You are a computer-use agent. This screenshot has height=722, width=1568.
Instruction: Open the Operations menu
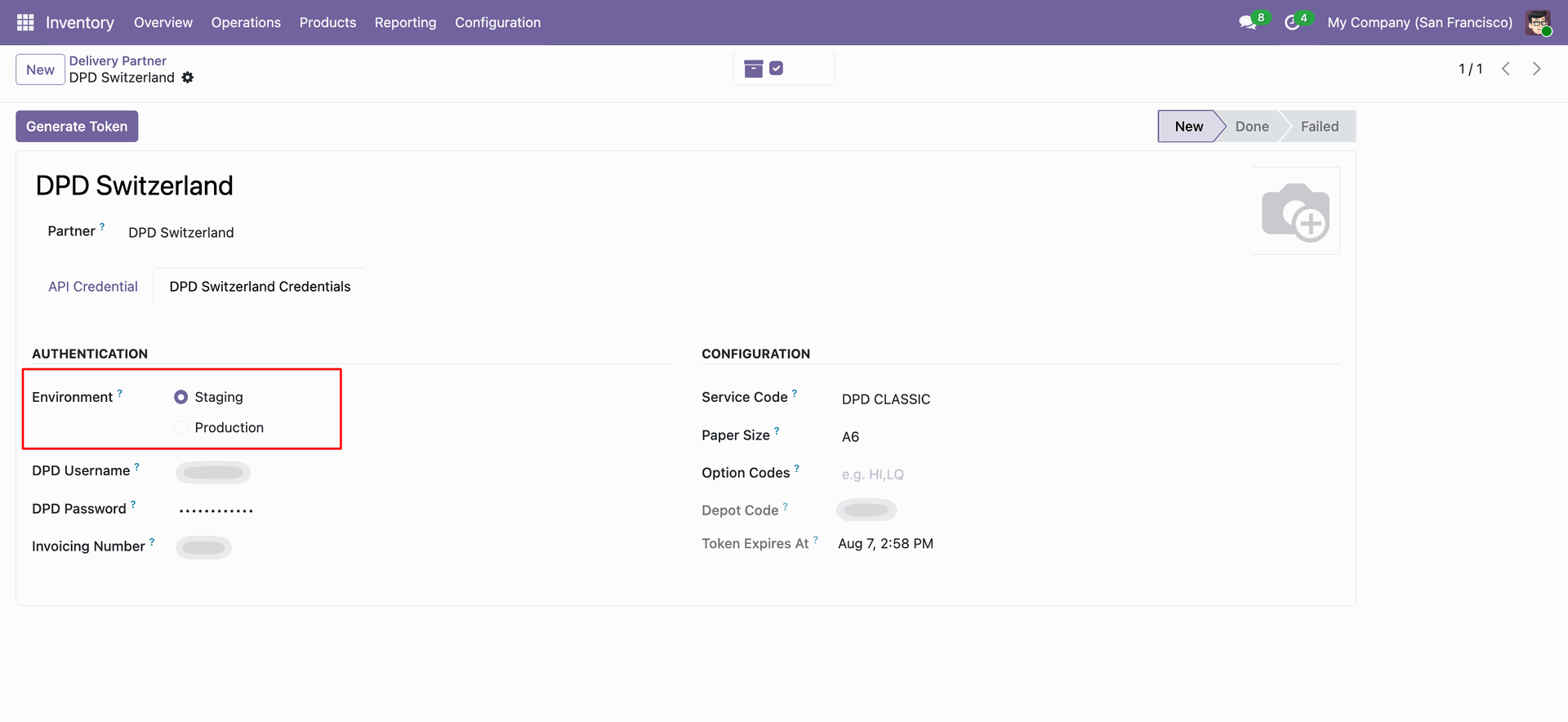[246, 22]
